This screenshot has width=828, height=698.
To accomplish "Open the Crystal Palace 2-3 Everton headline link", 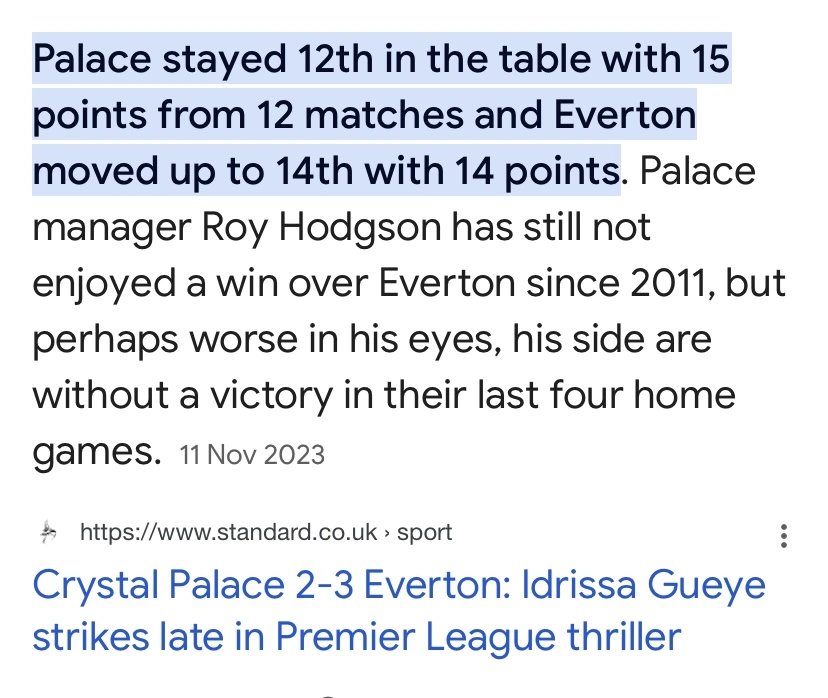I will [x=400, y=584].
